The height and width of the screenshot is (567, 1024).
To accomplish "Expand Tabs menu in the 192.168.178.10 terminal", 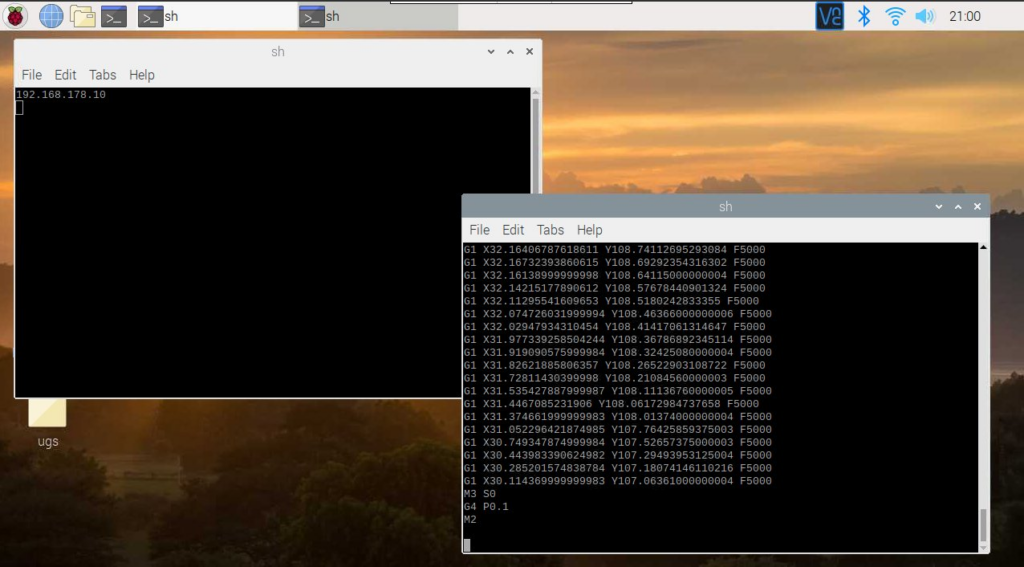I will click(102, 75).
